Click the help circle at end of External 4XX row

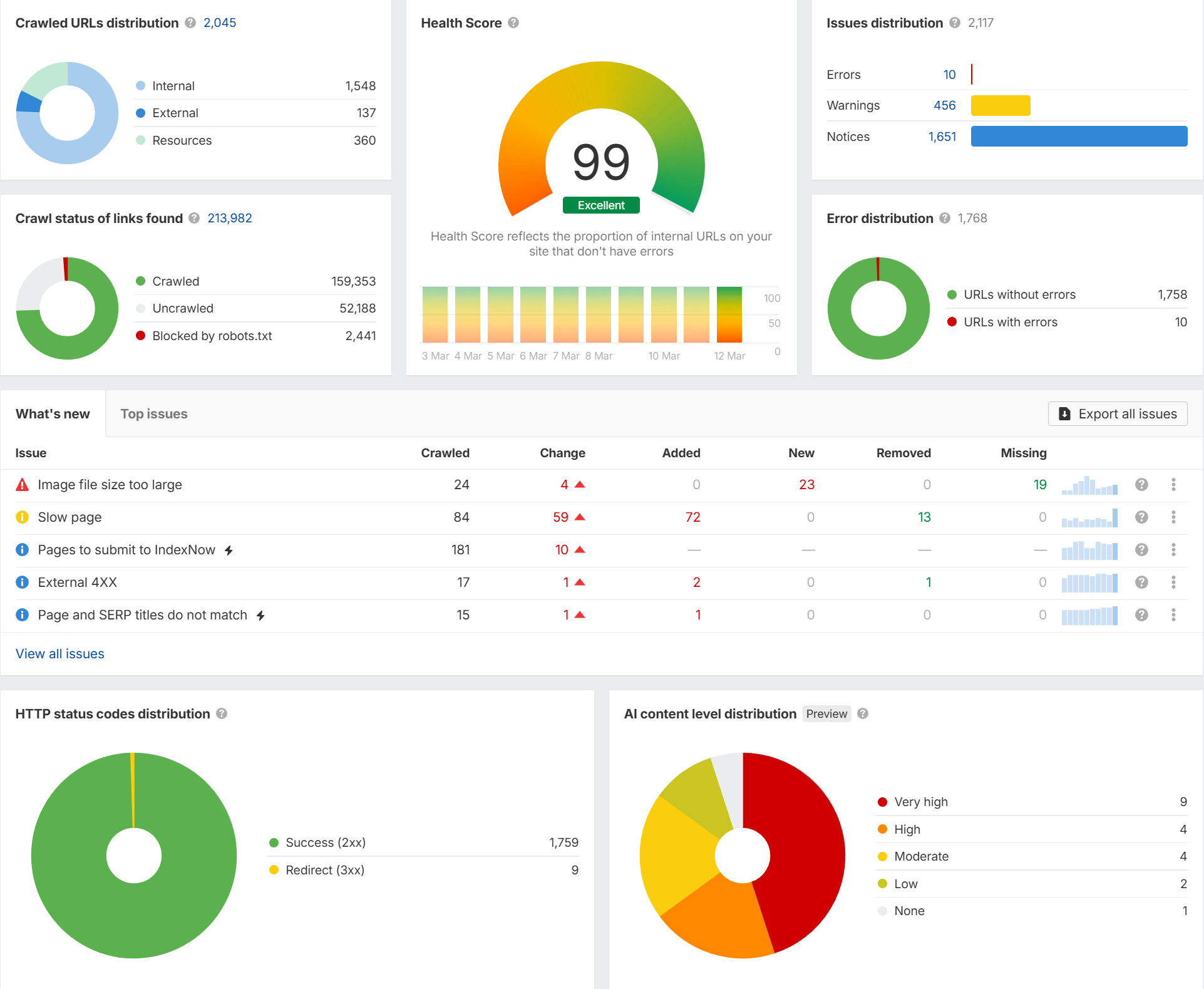[x=1141, y=582]
